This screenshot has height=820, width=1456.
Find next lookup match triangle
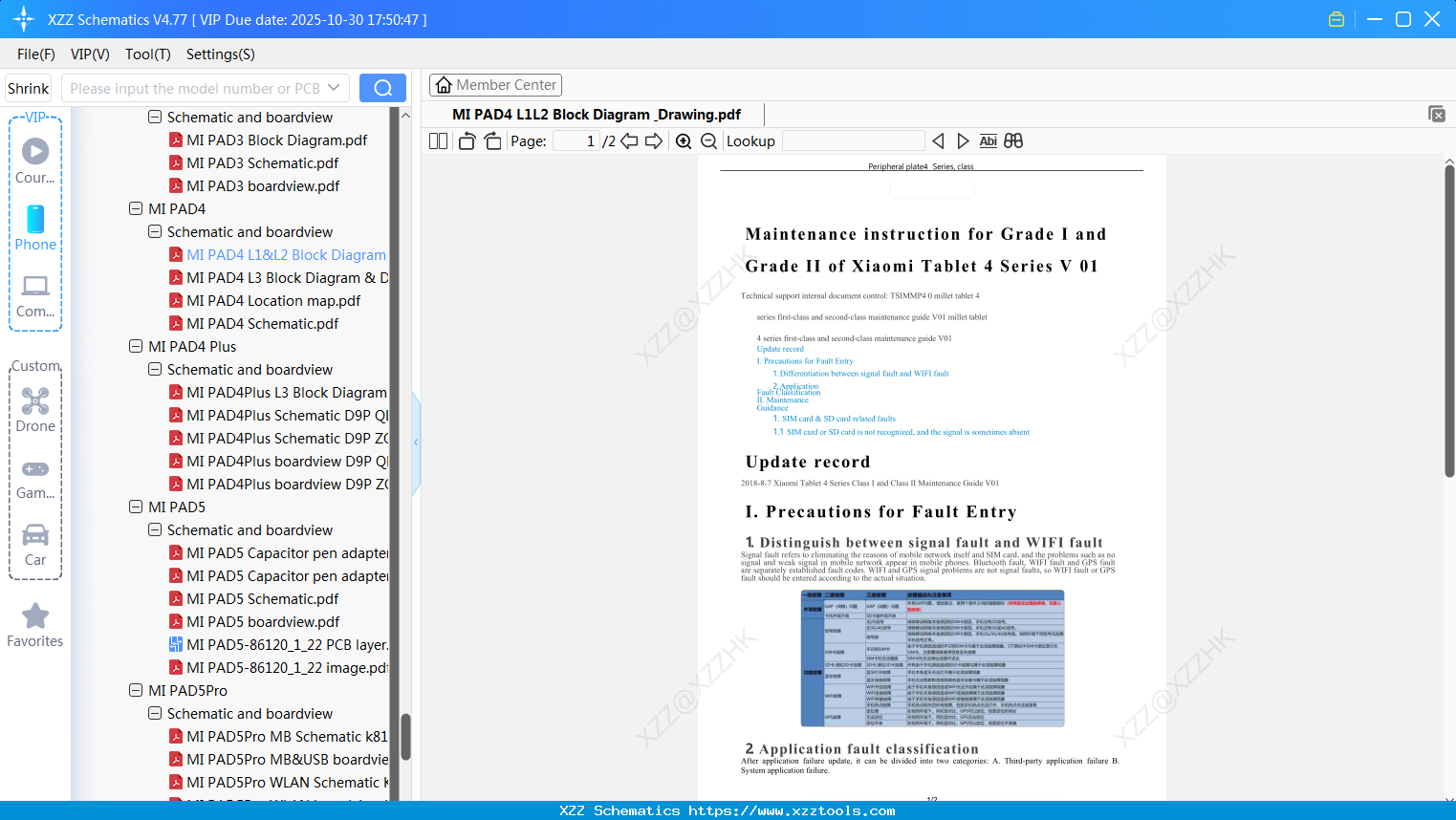point(963,141)
